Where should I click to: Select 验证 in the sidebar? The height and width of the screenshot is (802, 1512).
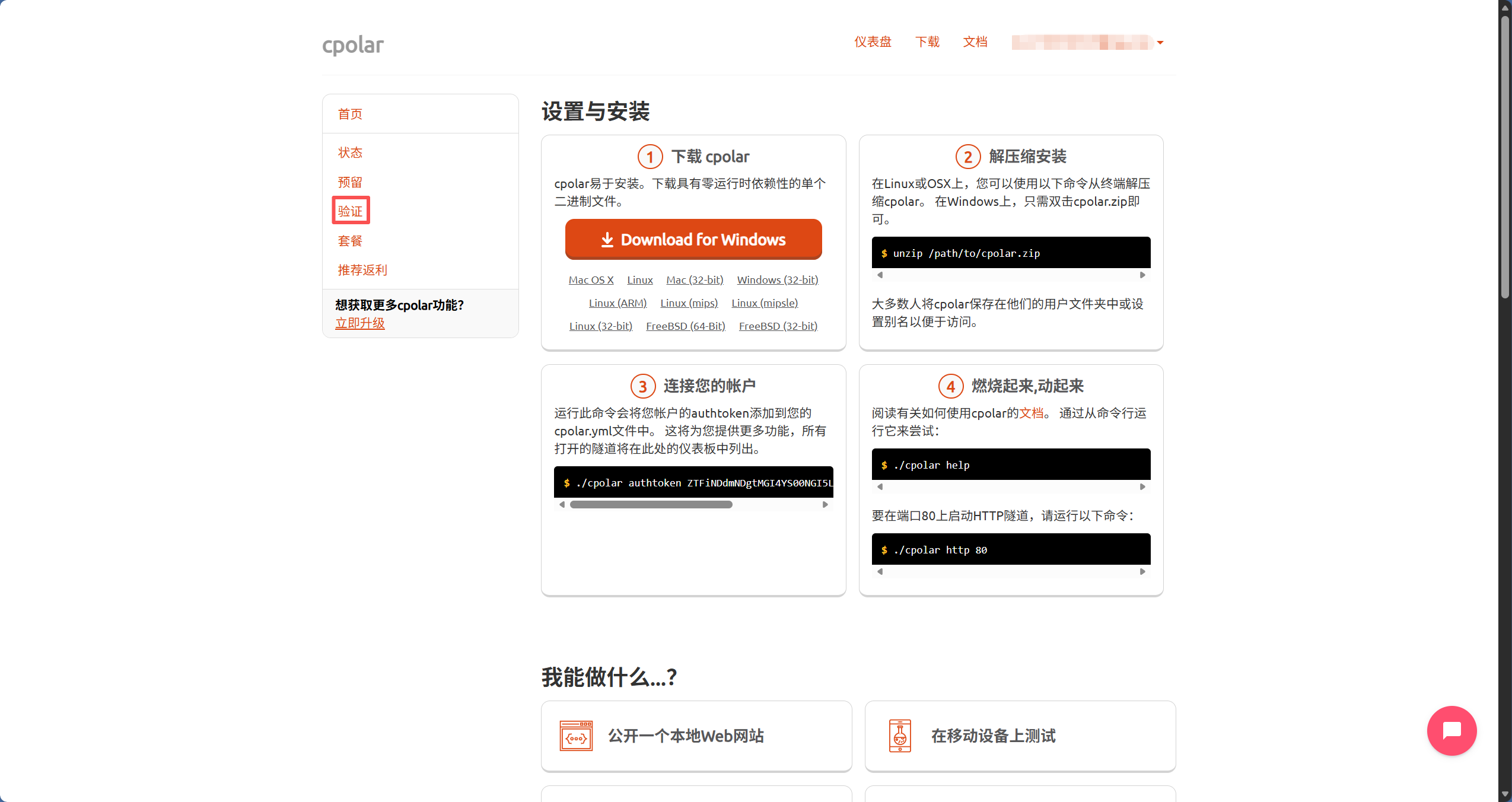click(x=350, y=211)
